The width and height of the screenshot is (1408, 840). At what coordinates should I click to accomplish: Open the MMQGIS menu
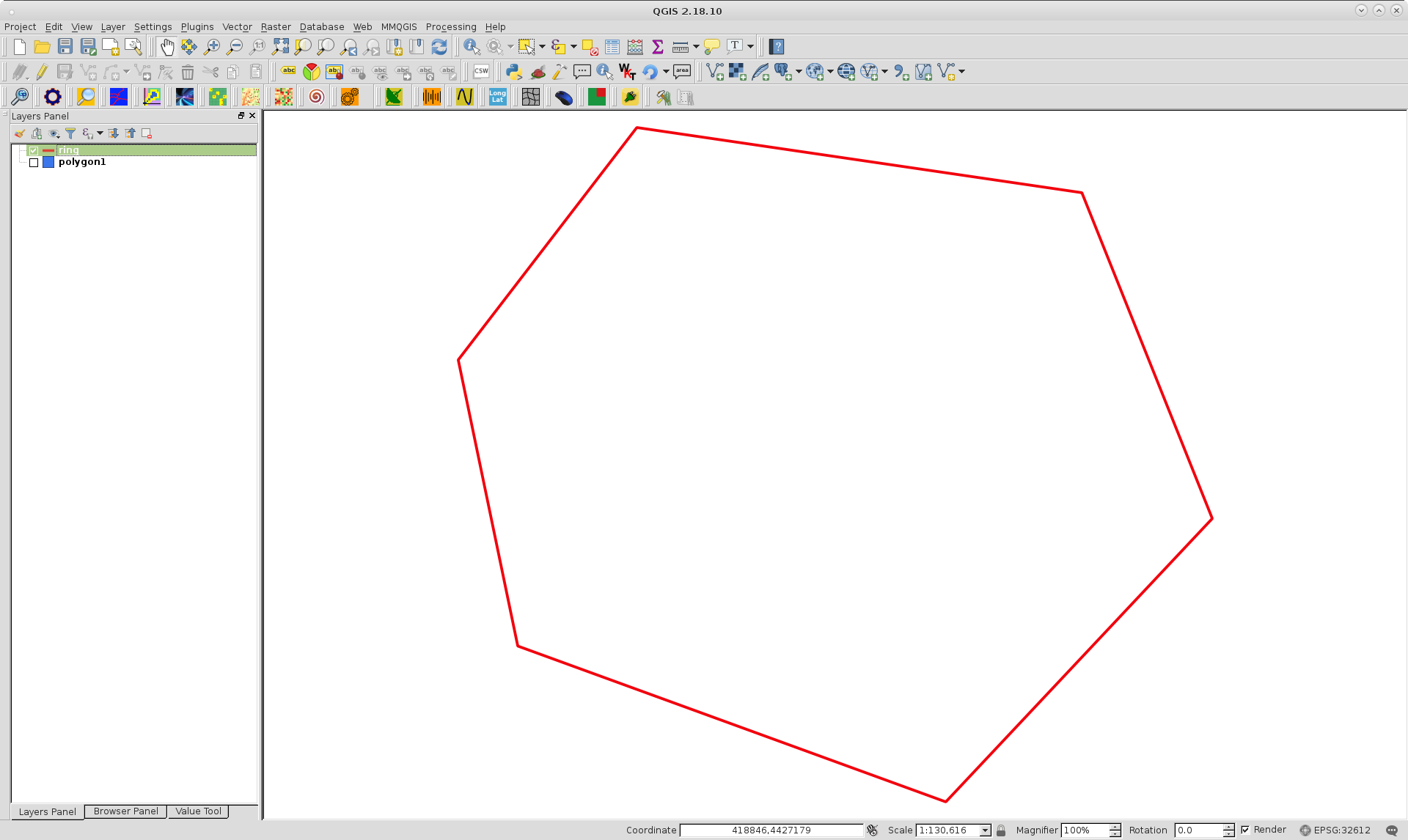(x=399, y=27)
